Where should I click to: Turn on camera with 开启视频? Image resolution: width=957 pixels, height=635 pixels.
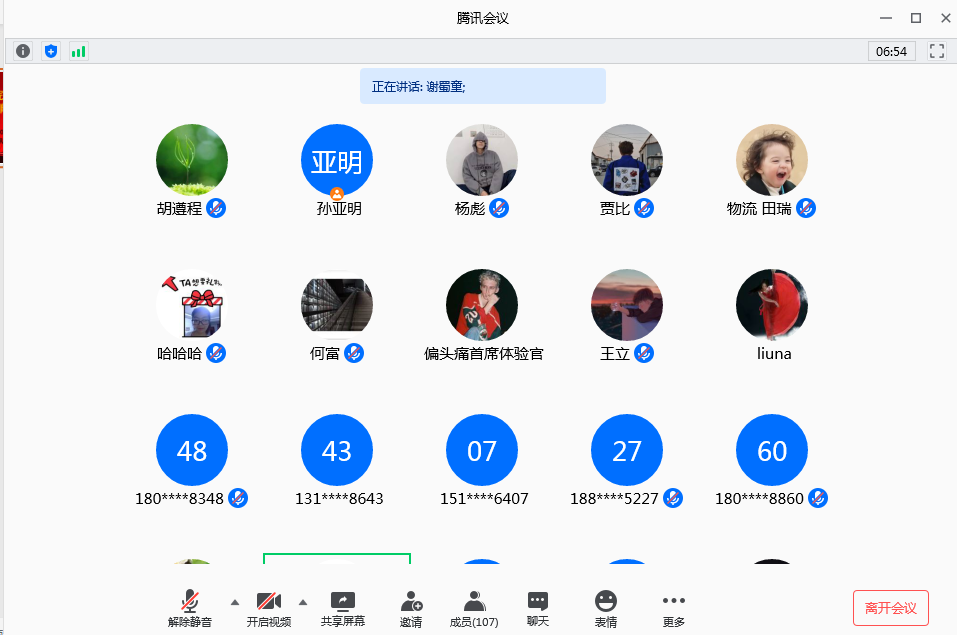(x=268, y=608)
